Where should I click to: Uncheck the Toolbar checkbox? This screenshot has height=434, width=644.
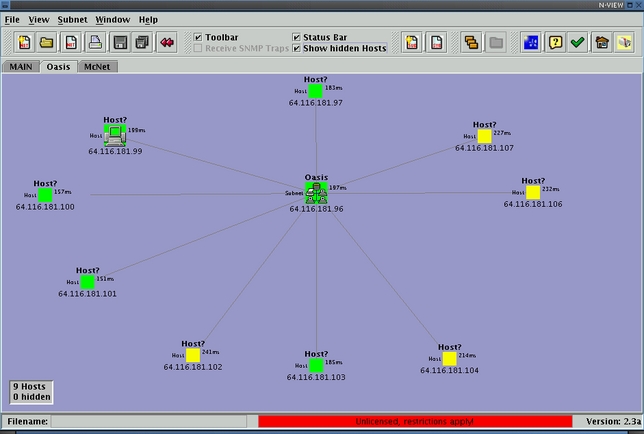(x=198, y=37)
